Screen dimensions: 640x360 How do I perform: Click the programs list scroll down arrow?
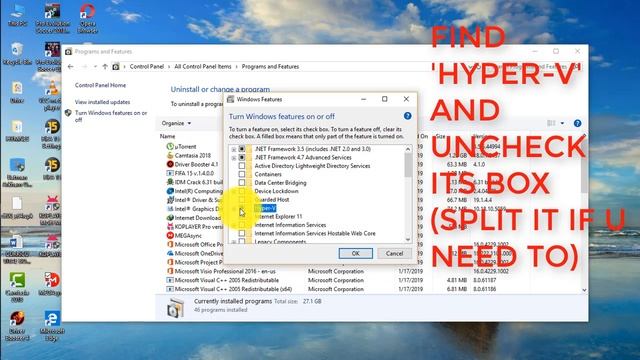[x=584, y=290]
